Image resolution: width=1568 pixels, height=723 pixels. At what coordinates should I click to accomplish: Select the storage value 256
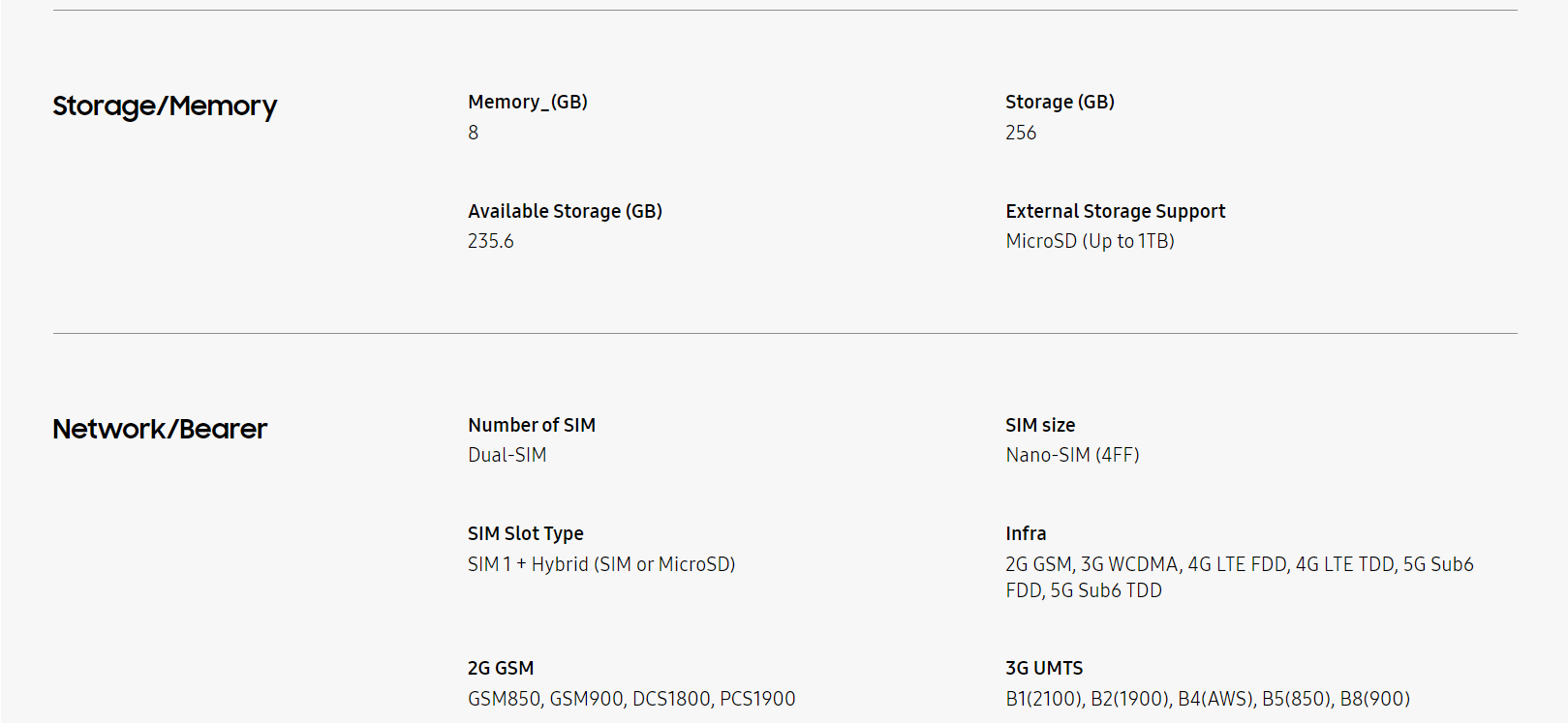point(1021,133)
